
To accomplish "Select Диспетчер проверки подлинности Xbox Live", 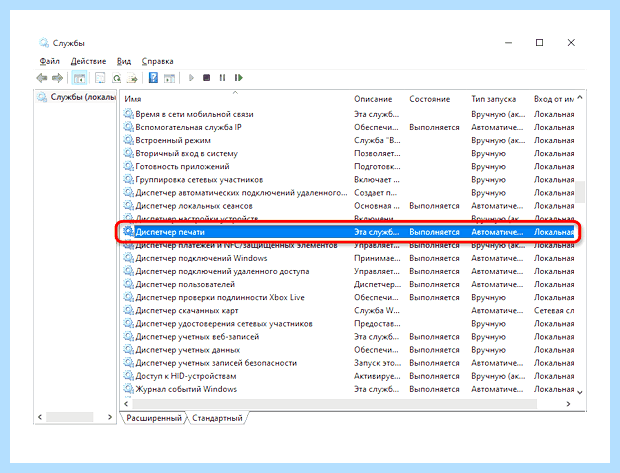I will click(x=220, y=297).
